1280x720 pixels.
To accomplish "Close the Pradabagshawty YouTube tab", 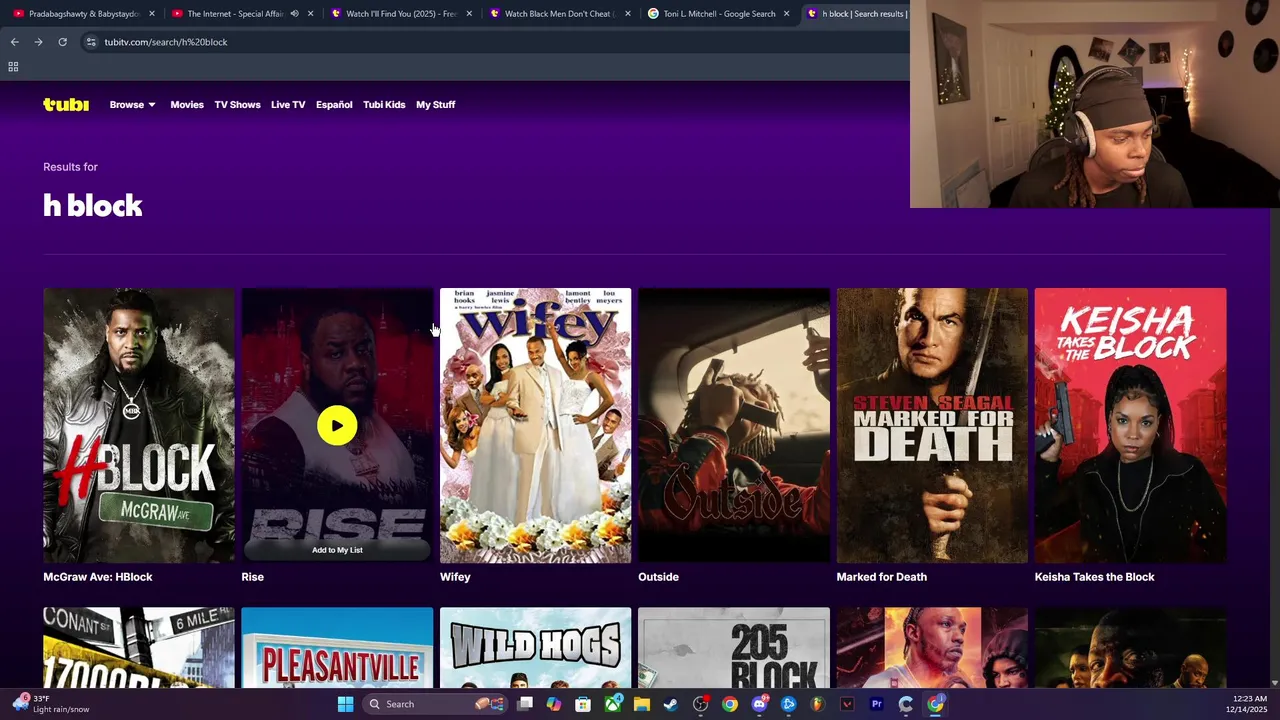I will pos(152,14).
